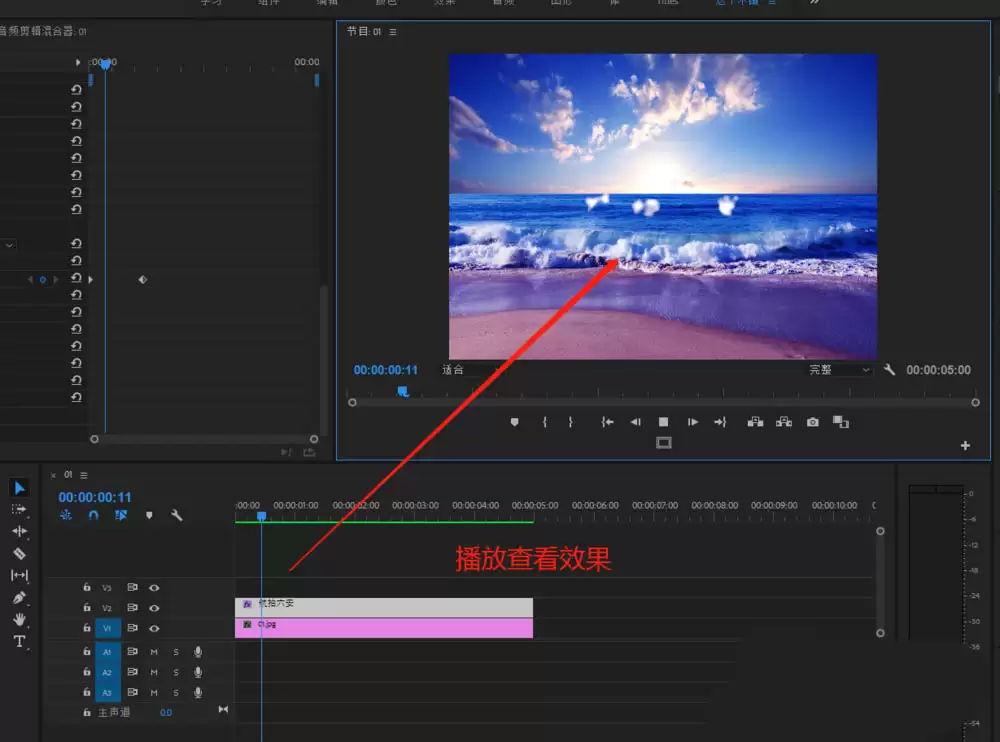The width and height of the screenshot is (1000, 742).
Task: Choose the Hand tool
Action: pos(19,620)
